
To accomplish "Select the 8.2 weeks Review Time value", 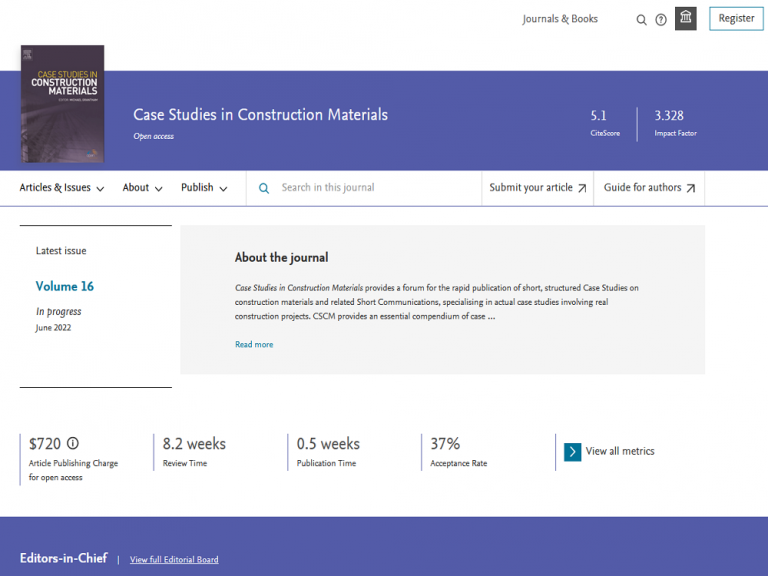I will 194,444.
